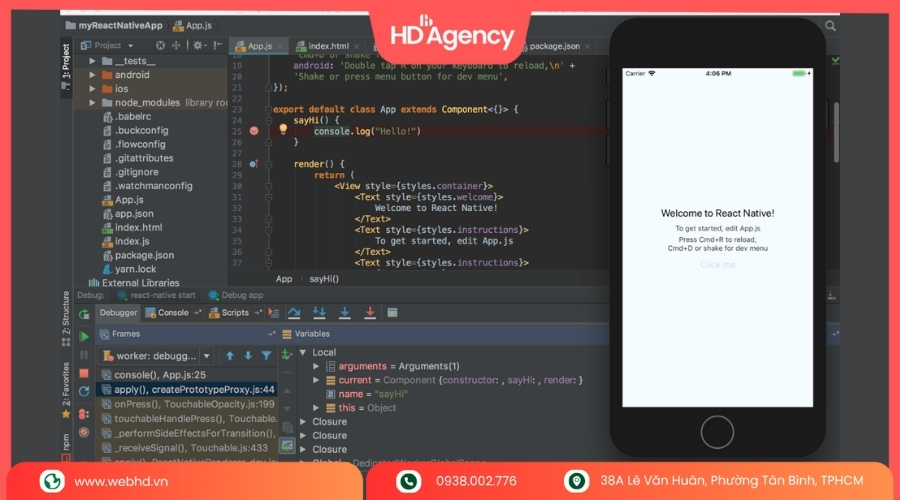The height and width of the screenshot is (500, 900).
Task: Move to previous frame with up arrow
Action: [230, 356]
